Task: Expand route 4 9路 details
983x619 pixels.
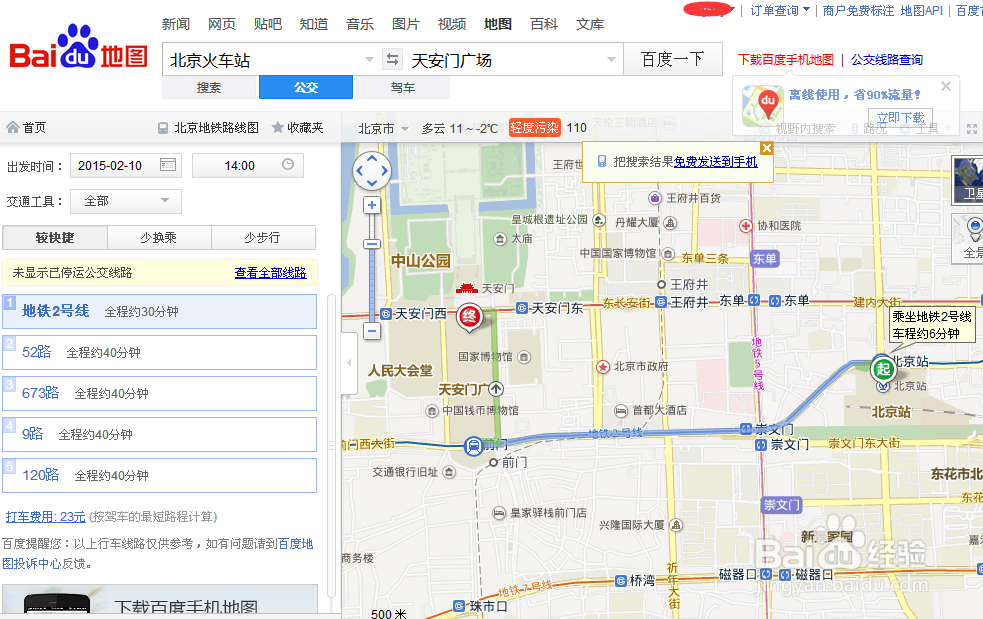Action: pyautogui.click(x=160, y=434)
